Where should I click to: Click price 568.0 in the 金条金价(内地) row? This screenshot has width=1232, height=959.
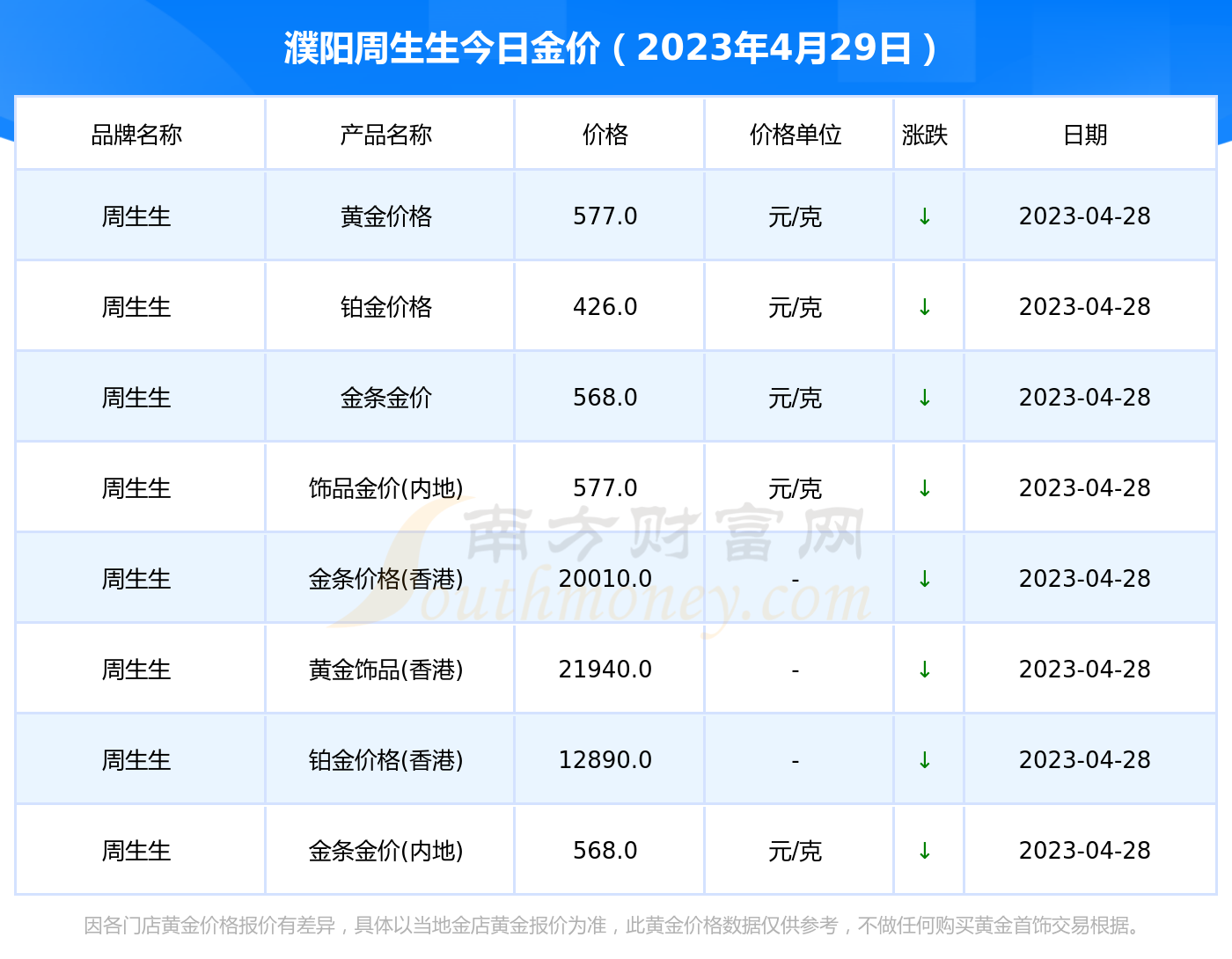[x=605, y=851]
